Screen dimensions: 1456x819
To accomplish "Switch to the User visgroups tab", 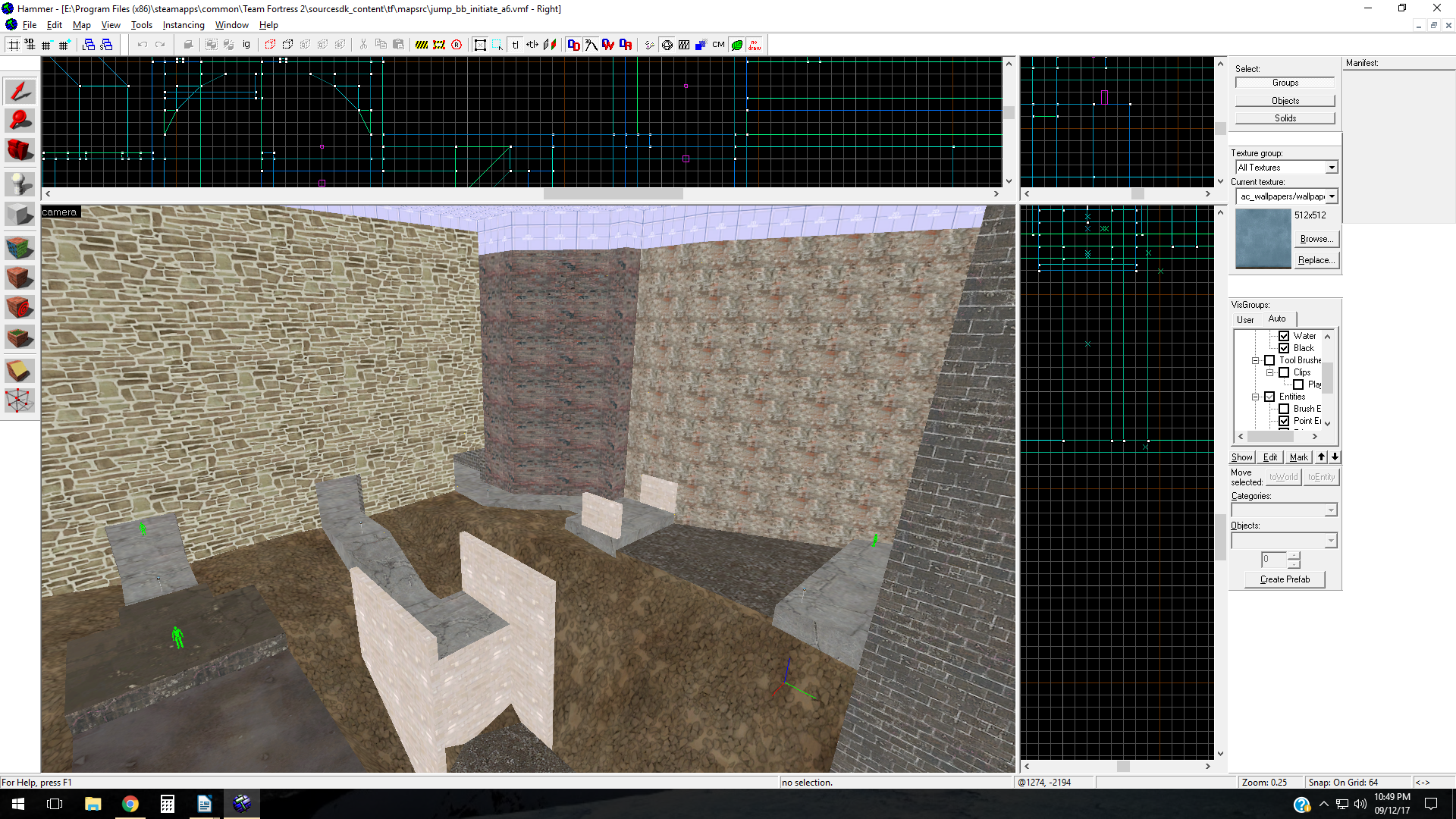I will tap(1245, 320).
